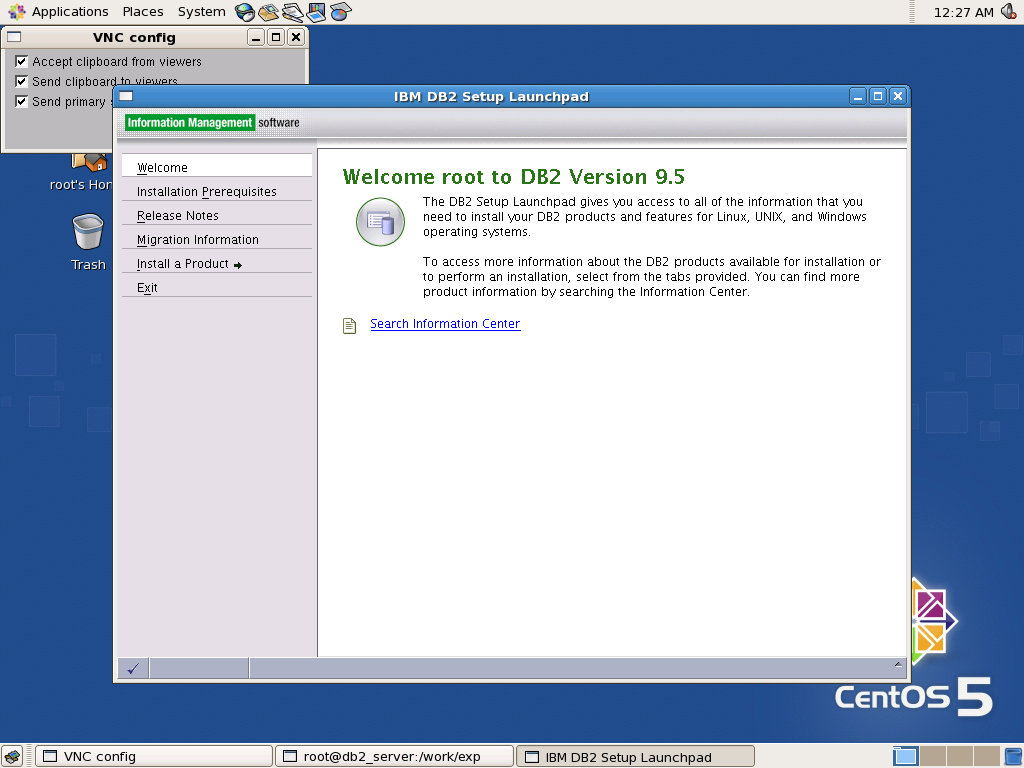Switch to VNC config taskbar button
Viewport: 1024px width, 768px height.
(153, 756)
